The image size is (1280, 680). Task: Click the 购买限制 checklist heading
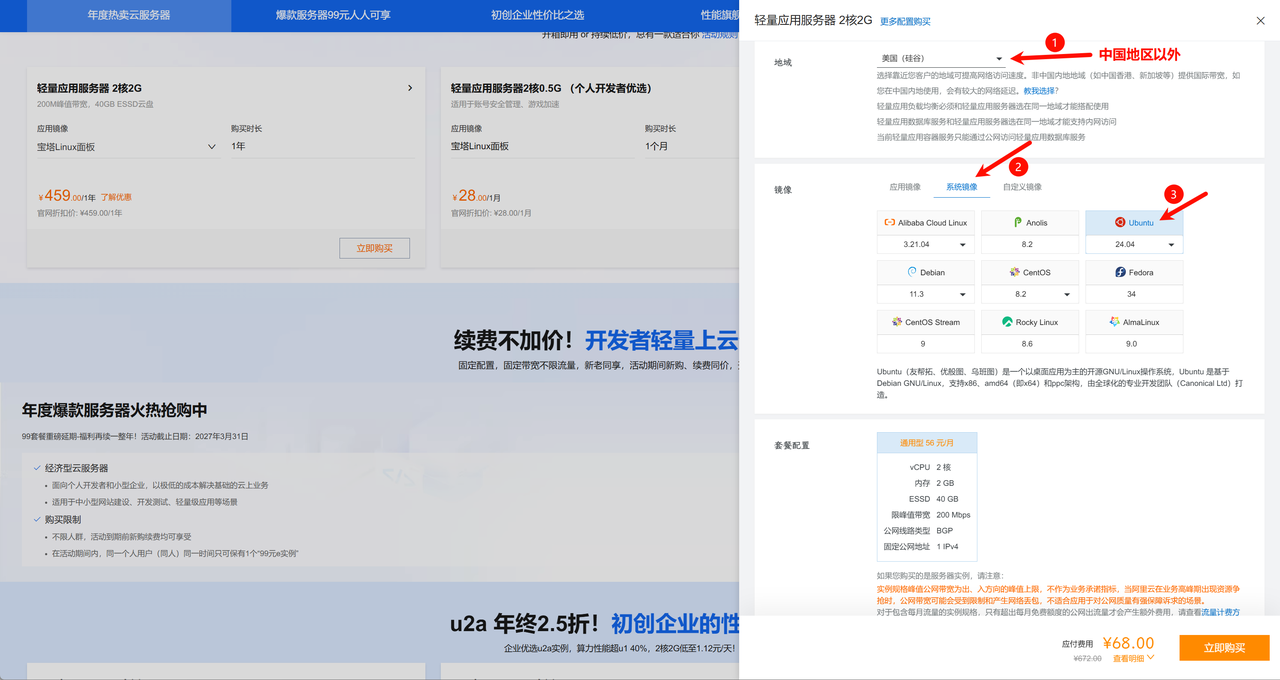[x=63, y=520]
